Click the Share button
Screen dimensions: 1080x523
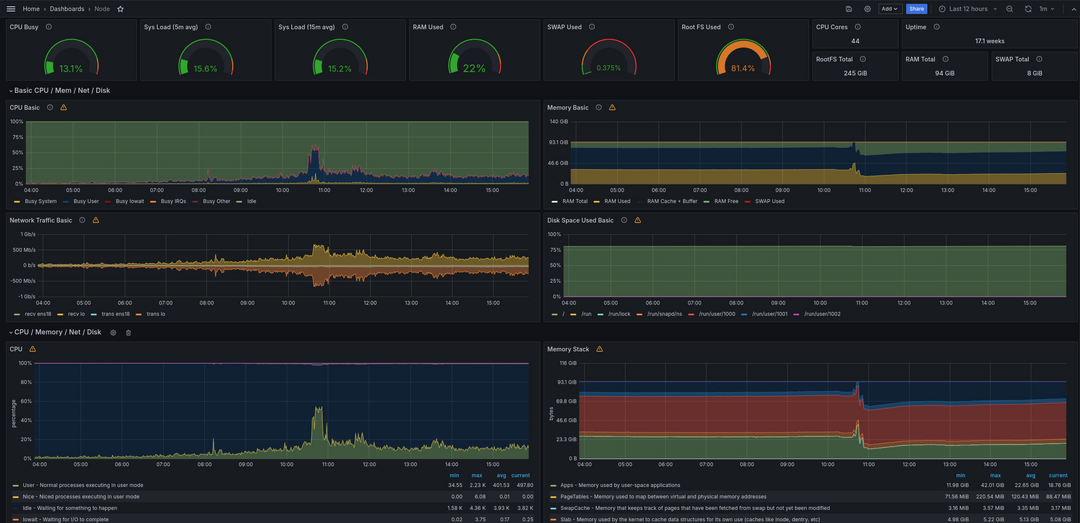[x=916, y=9]
